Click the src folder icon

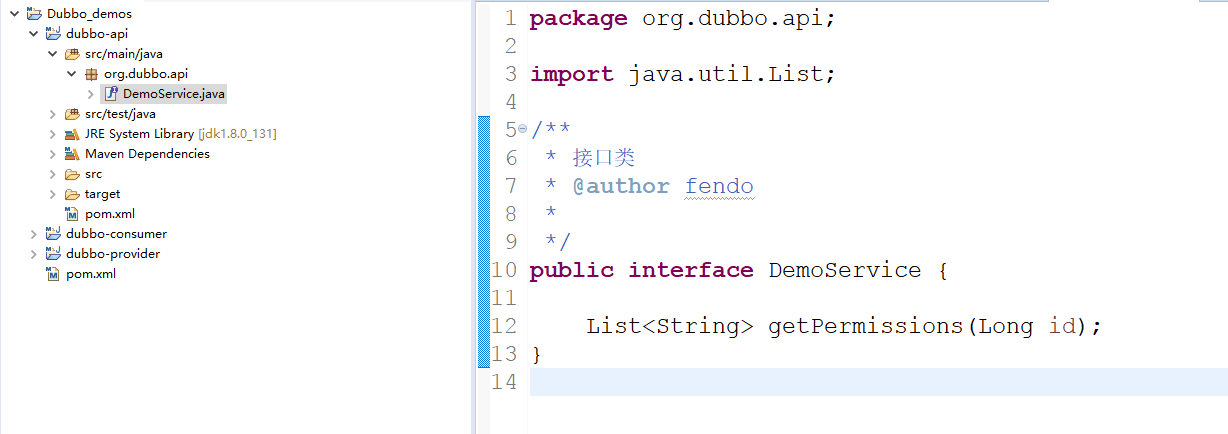point(72,174)
